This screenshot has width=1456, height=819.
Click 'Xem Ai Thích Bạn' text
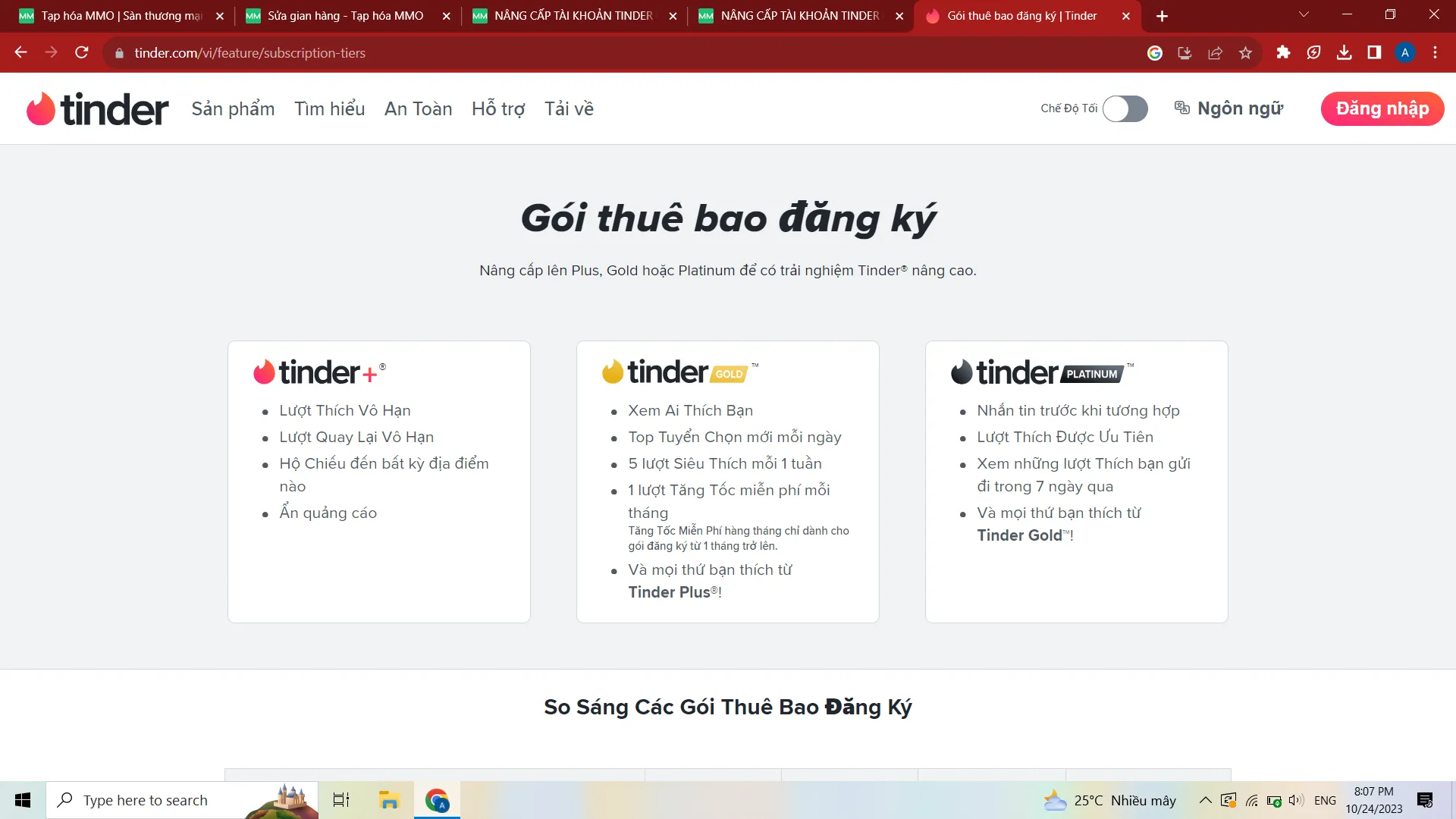tap(690, 410)
